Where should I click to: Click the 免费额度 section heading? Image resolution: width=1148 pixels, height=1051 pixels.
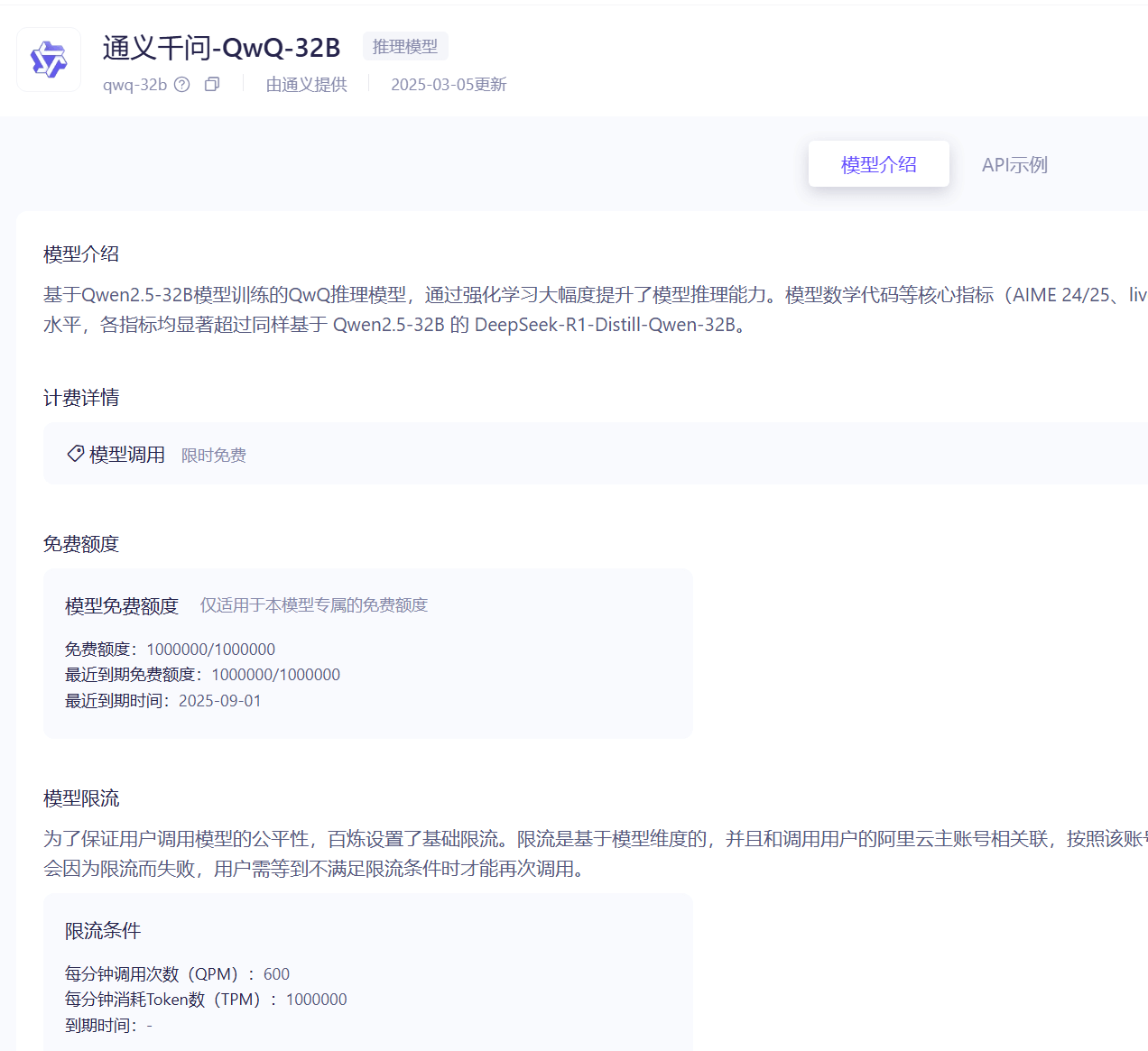click(x=81, y=544)
